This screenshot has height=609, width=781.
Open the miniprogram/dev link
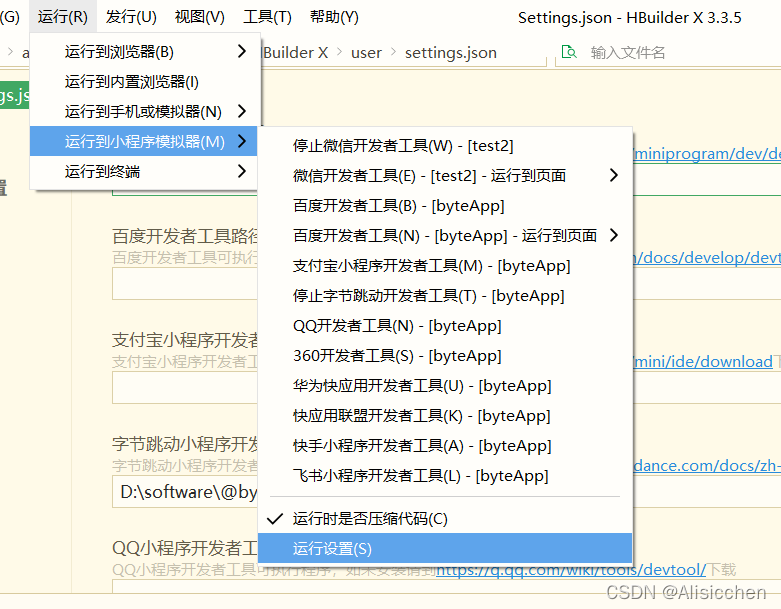click(707, 153)
